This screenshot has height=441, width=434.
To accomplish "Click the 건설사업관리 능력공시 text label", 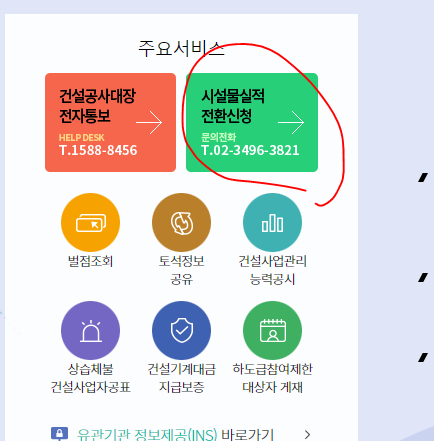I will point(272,270).
